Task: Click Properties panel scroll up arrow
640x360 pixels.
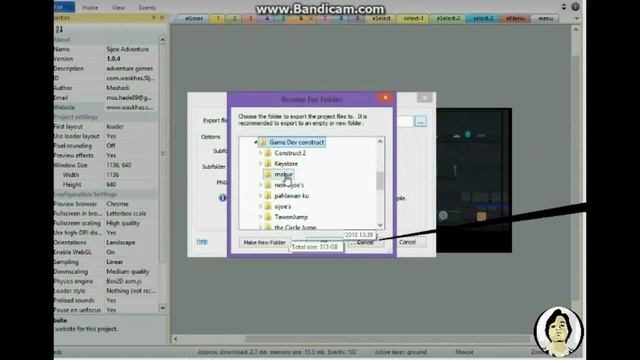Action: 163,40
